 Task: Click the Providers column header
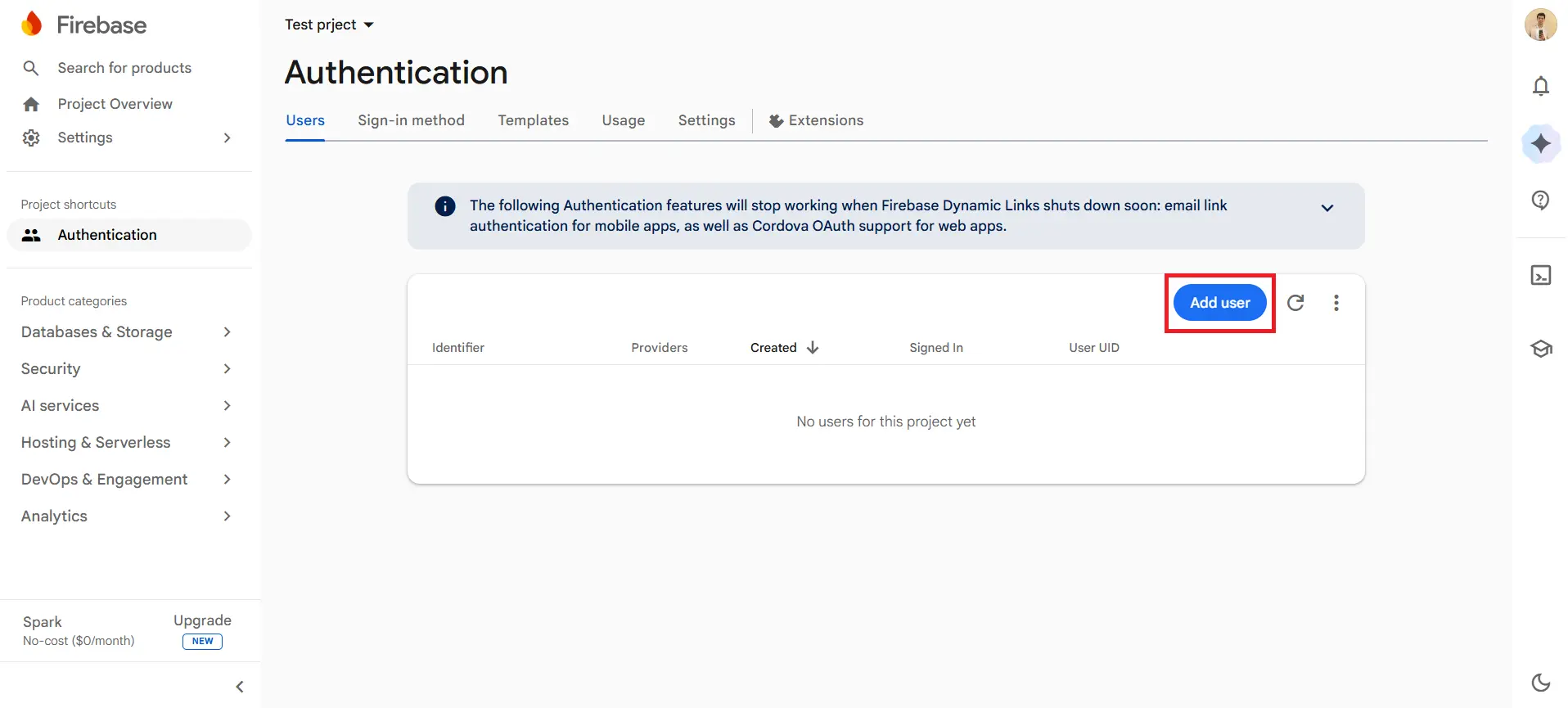660,348
